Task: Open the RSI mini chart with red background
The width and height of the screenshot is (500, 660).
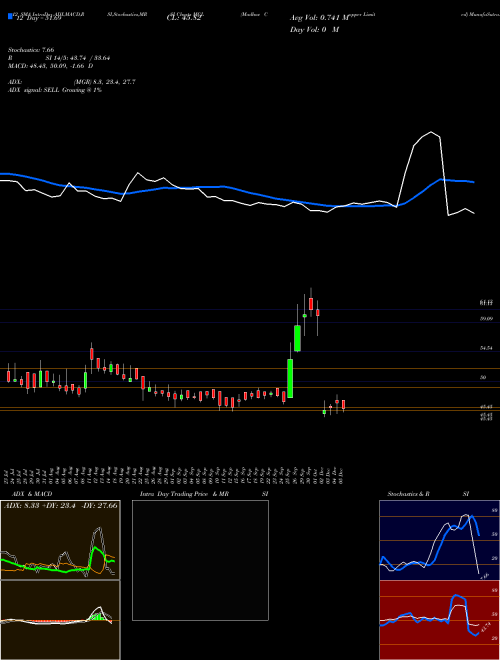Action: click(439, 620)
